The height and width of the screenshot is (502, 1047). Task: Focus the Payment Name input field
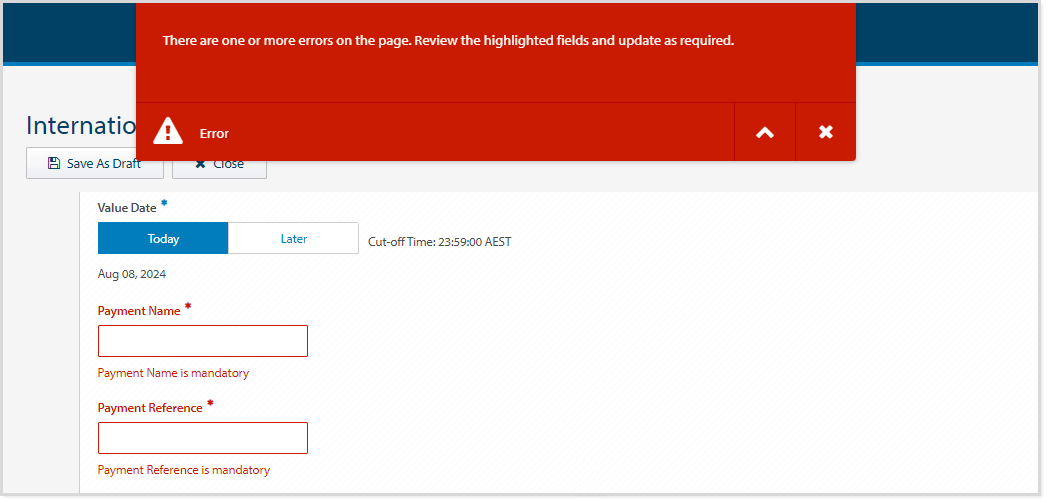pyautogui.click(x=203, y=341)
